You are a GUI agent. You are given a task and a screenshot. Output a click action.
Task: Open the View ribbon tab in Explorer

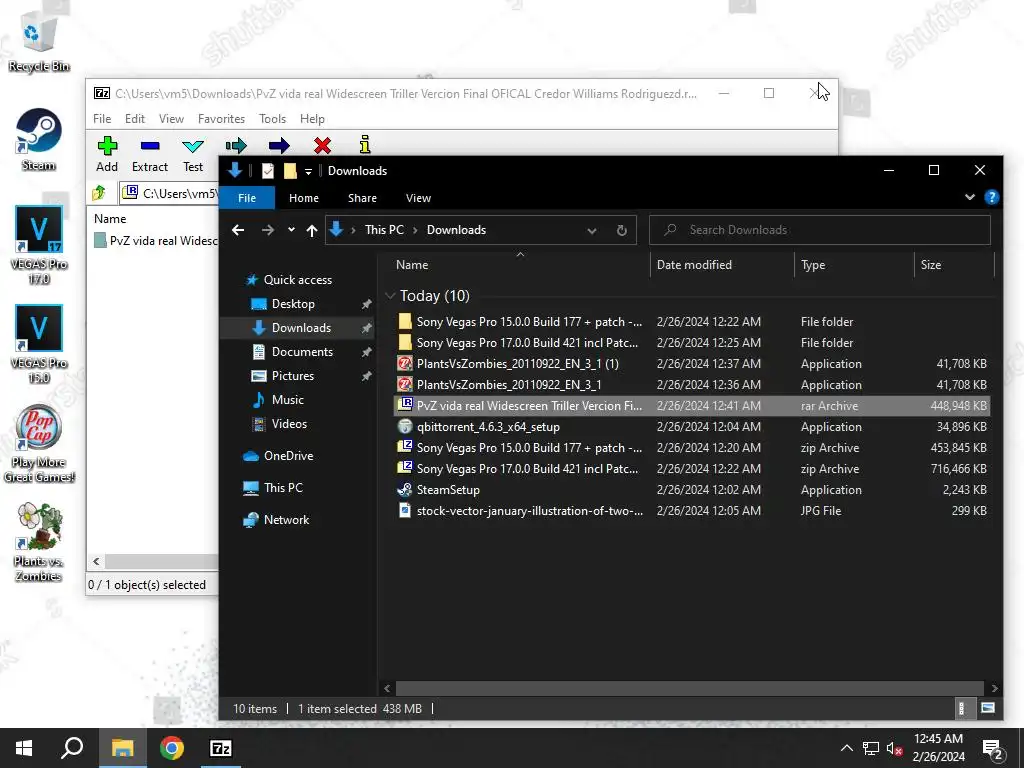(x=418, y=198)
